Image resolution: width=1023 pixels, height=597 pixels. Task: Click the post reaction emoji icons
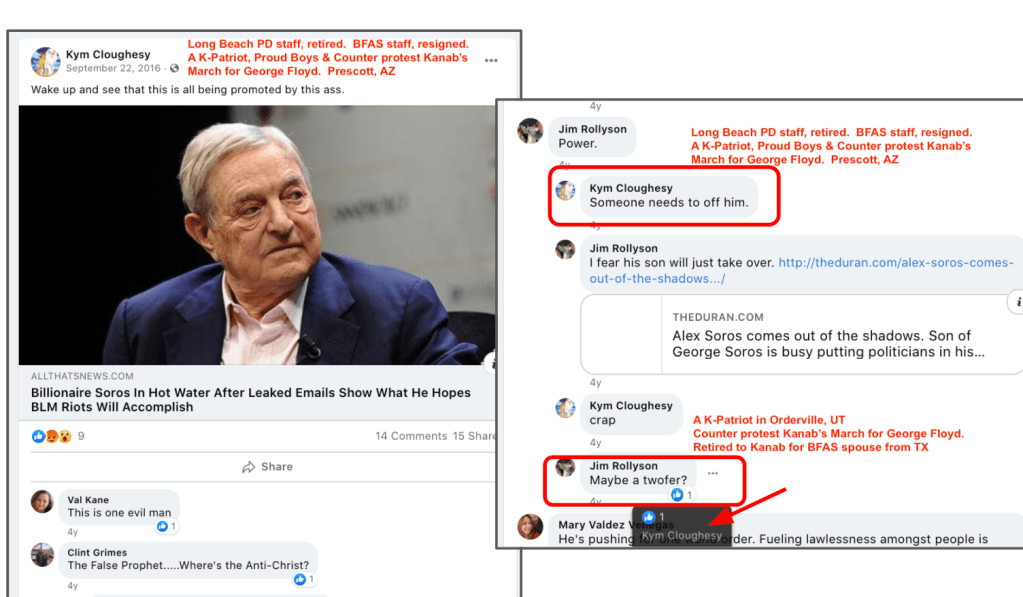(52, 436)
